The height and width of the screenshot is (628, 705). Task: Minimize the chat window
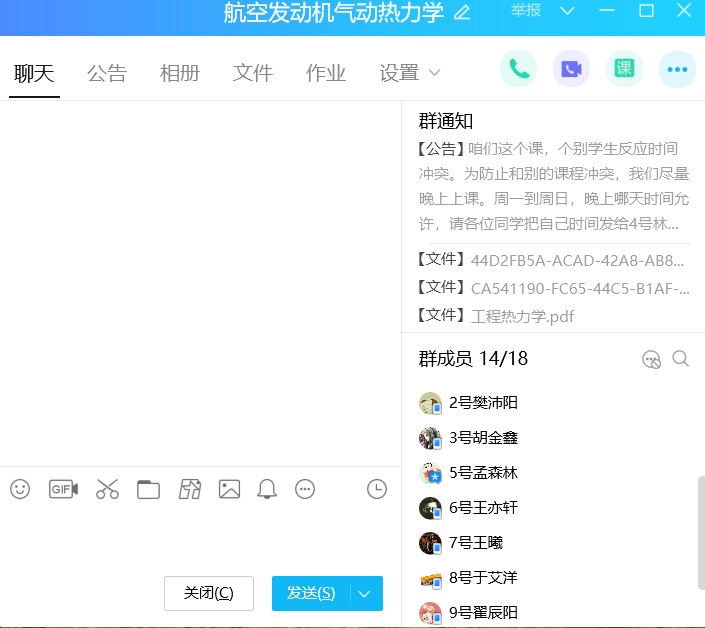point(607,11)
